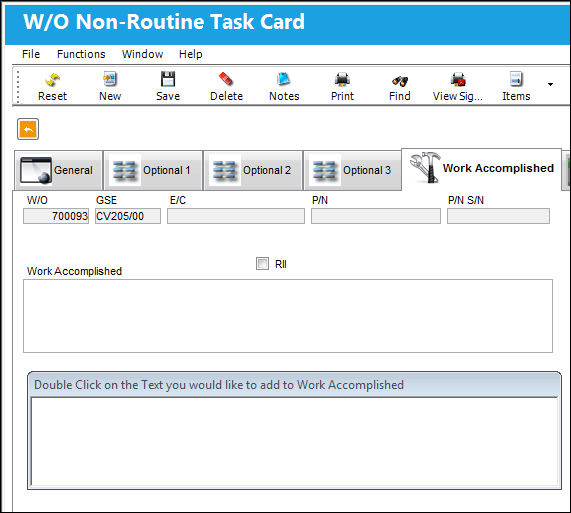Click the toolbar drag handle dots
The height and width of the screenshot is (513, 571).
point(18,87)
